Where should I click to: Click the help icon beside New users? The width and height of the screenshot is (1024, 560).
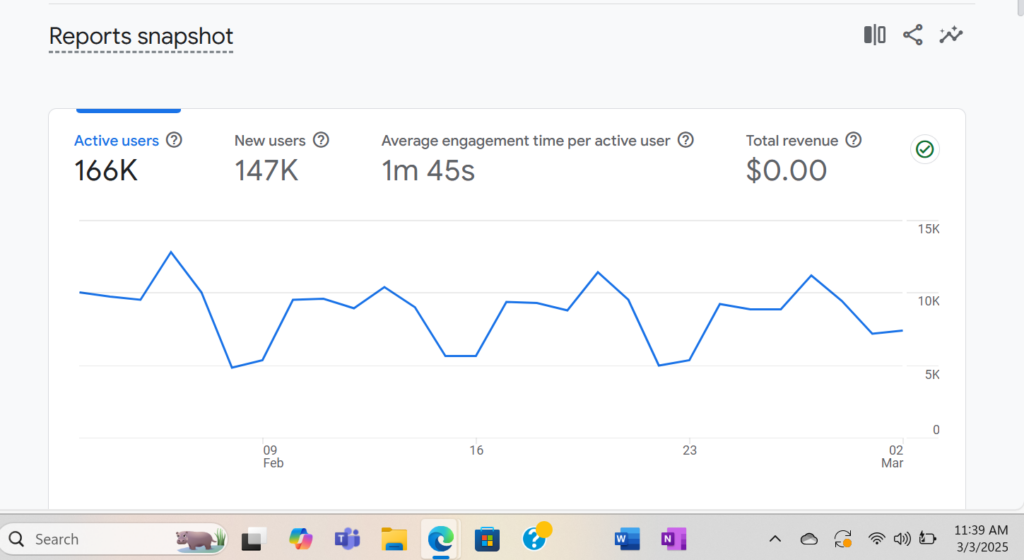[x=321, y=141]
